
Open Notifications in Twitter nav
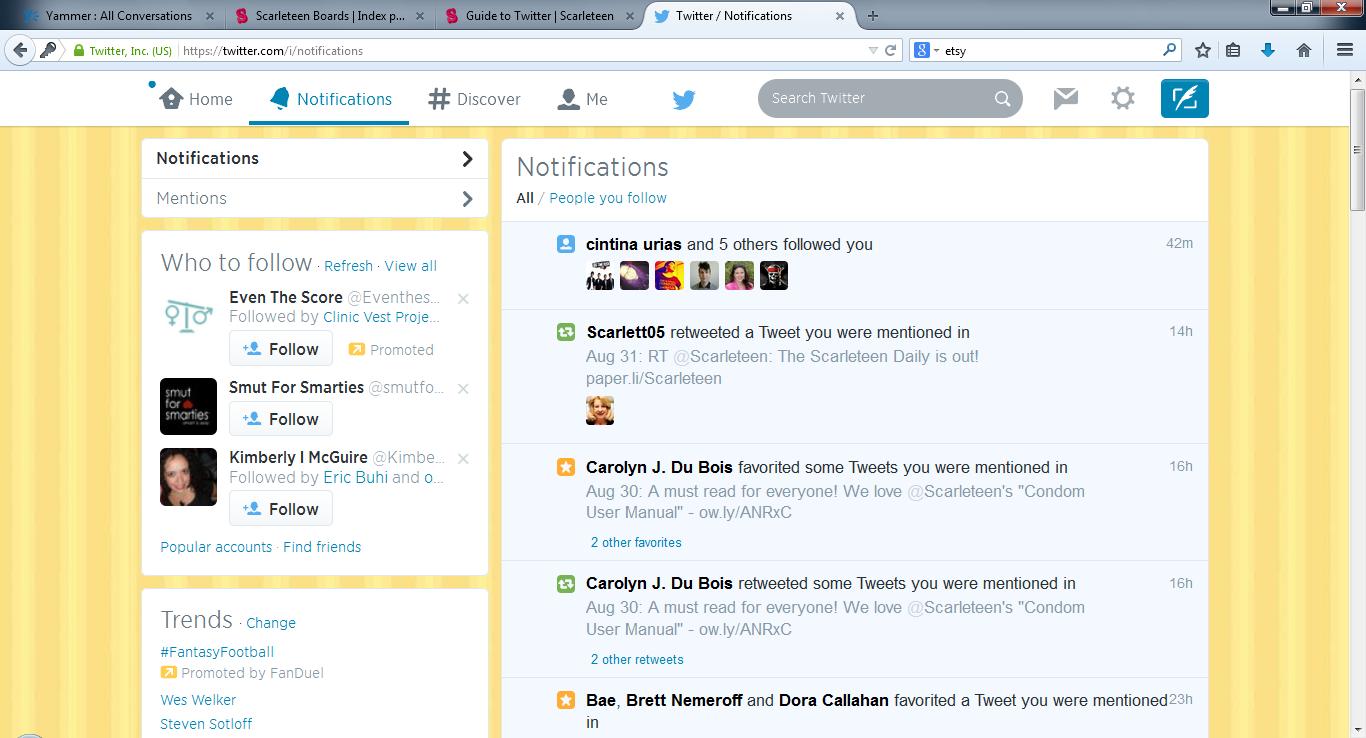tap(330, 99)
